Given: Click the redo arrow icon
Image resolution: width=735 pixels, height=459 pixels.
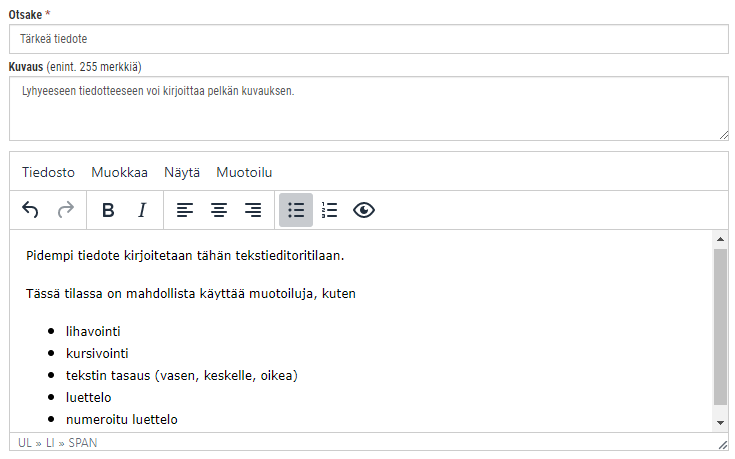Looking at the screenshot, I should point(66,210).
